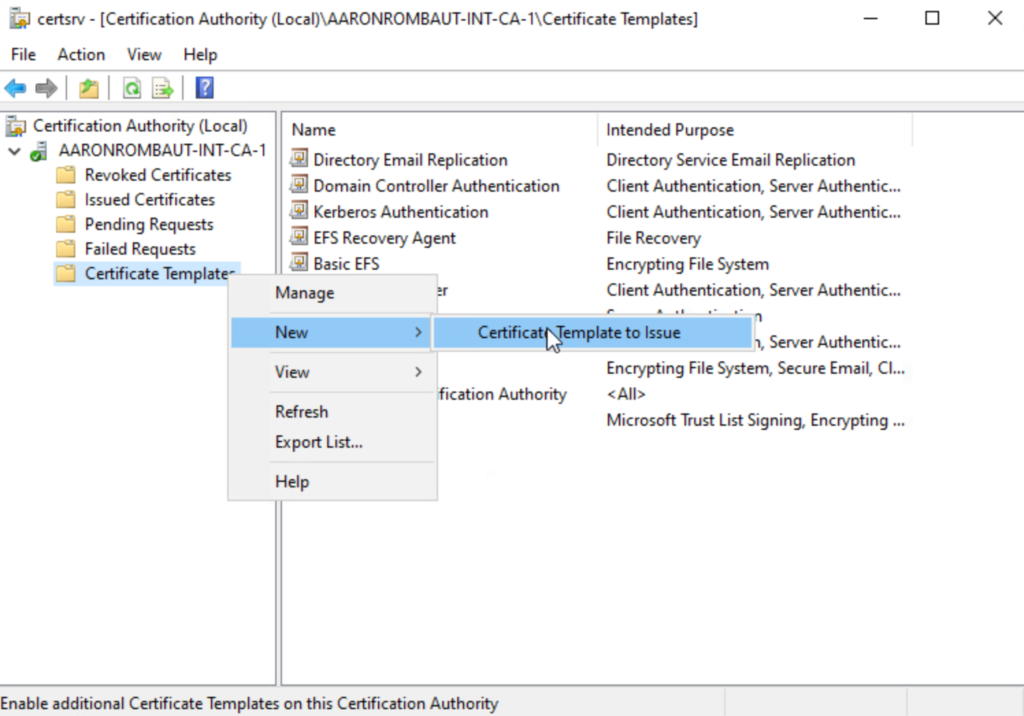Screen dimensions: 1024x716
Task: Sort by the Intended Purpose column header
Action: click(669, 130)
